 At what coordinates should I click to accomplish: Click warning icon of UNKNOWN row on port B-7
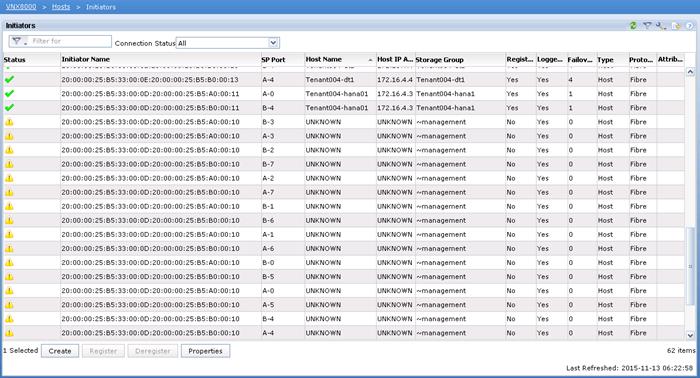(x=9, y=164)
